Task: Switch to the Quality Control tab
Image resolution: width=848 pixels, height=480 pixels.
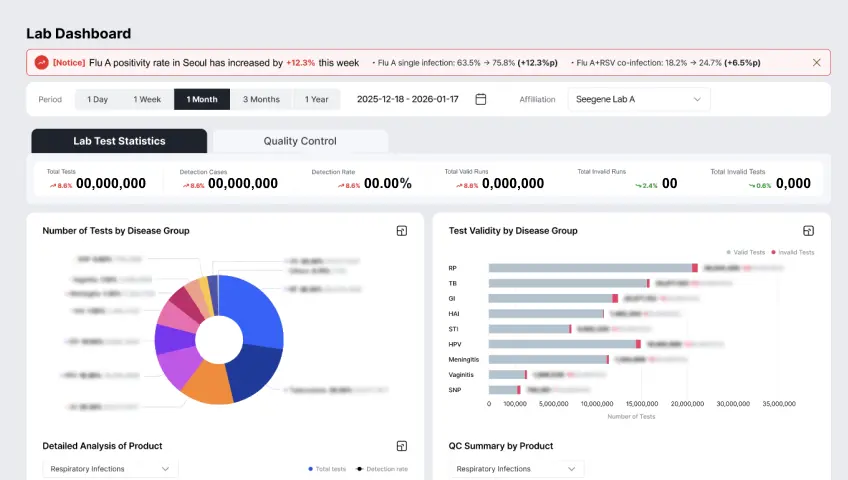Action: tap(300, 141)
